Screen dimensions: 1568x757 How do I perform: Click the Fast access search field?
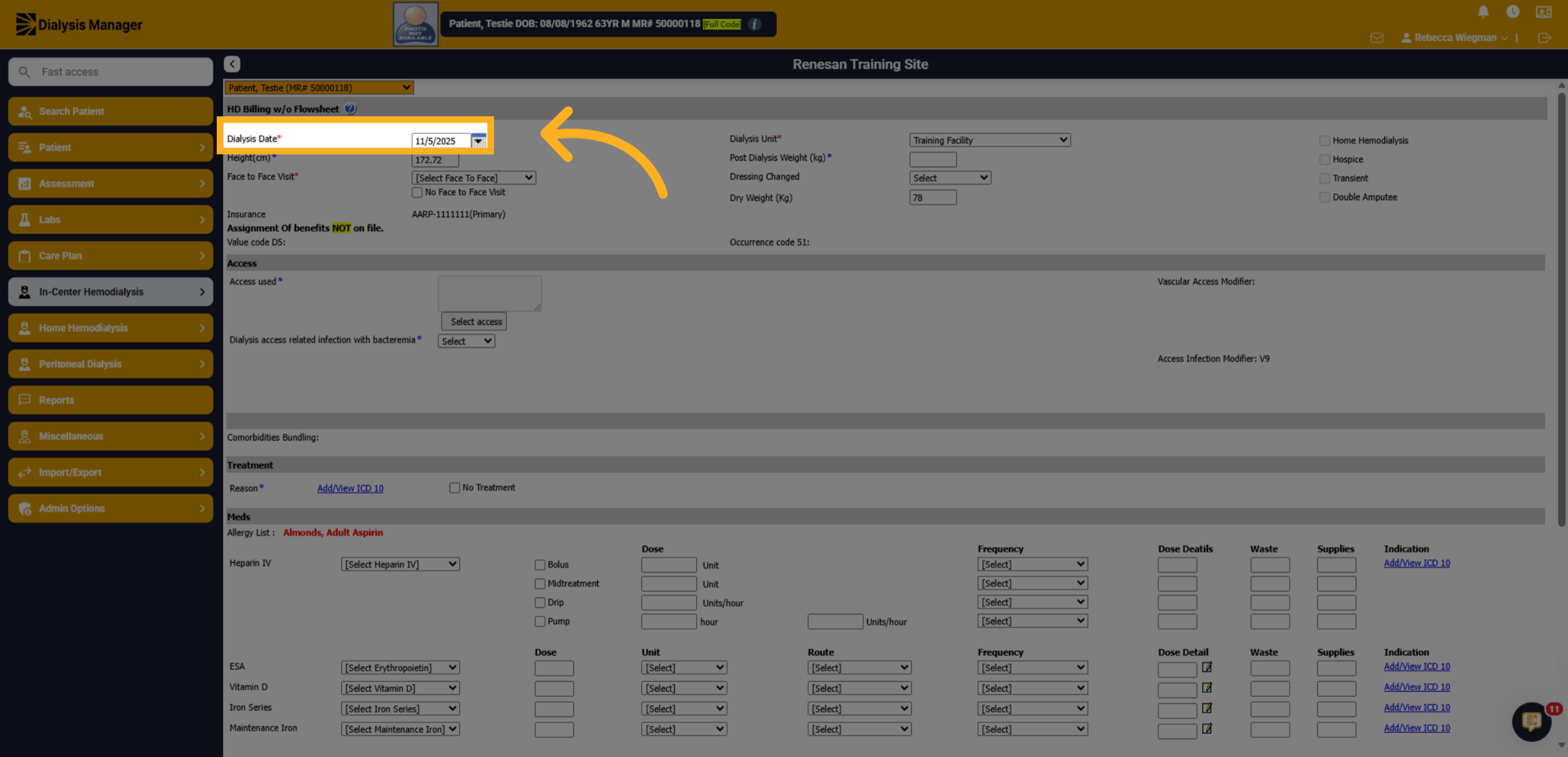(x=110, y=72)
